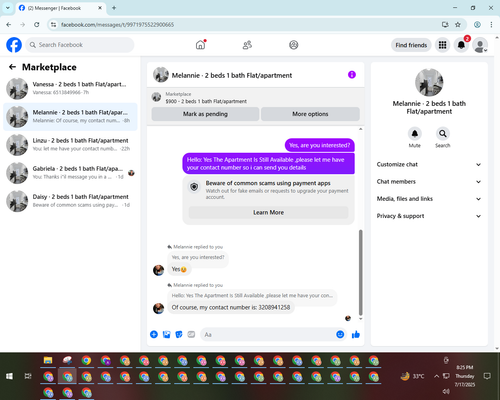This screenshot has width=500, height=400.
Task: Attach a file with the photo icon
Action: [166, 334]
